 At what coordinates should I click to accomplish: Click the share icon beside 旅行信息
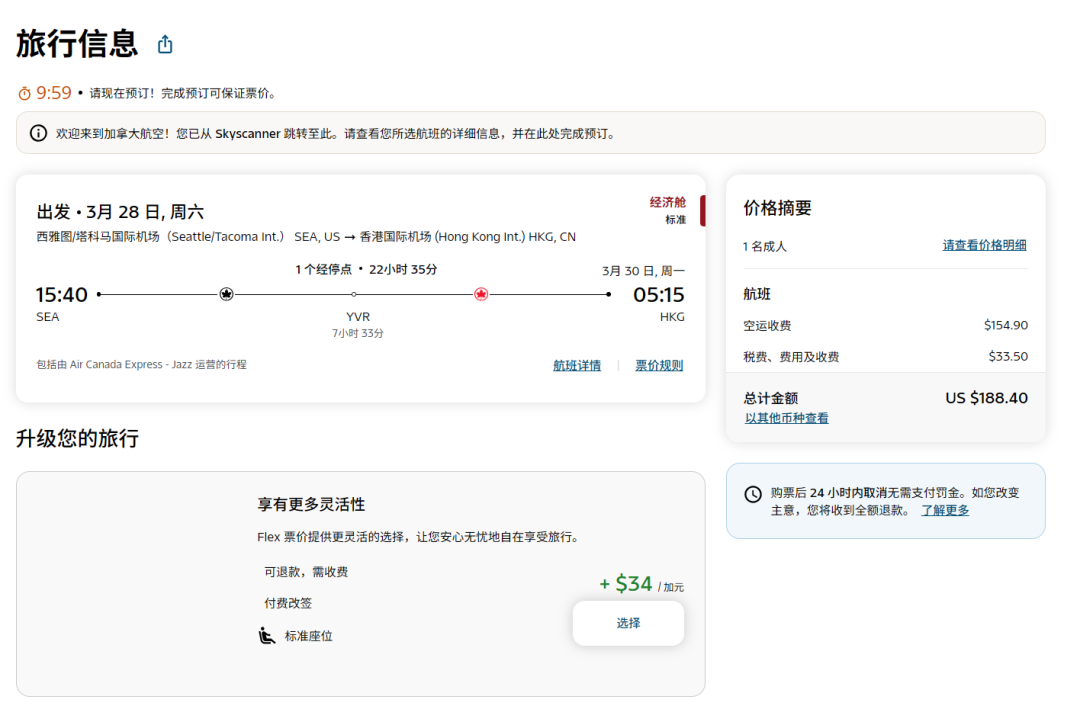[165, 45]
